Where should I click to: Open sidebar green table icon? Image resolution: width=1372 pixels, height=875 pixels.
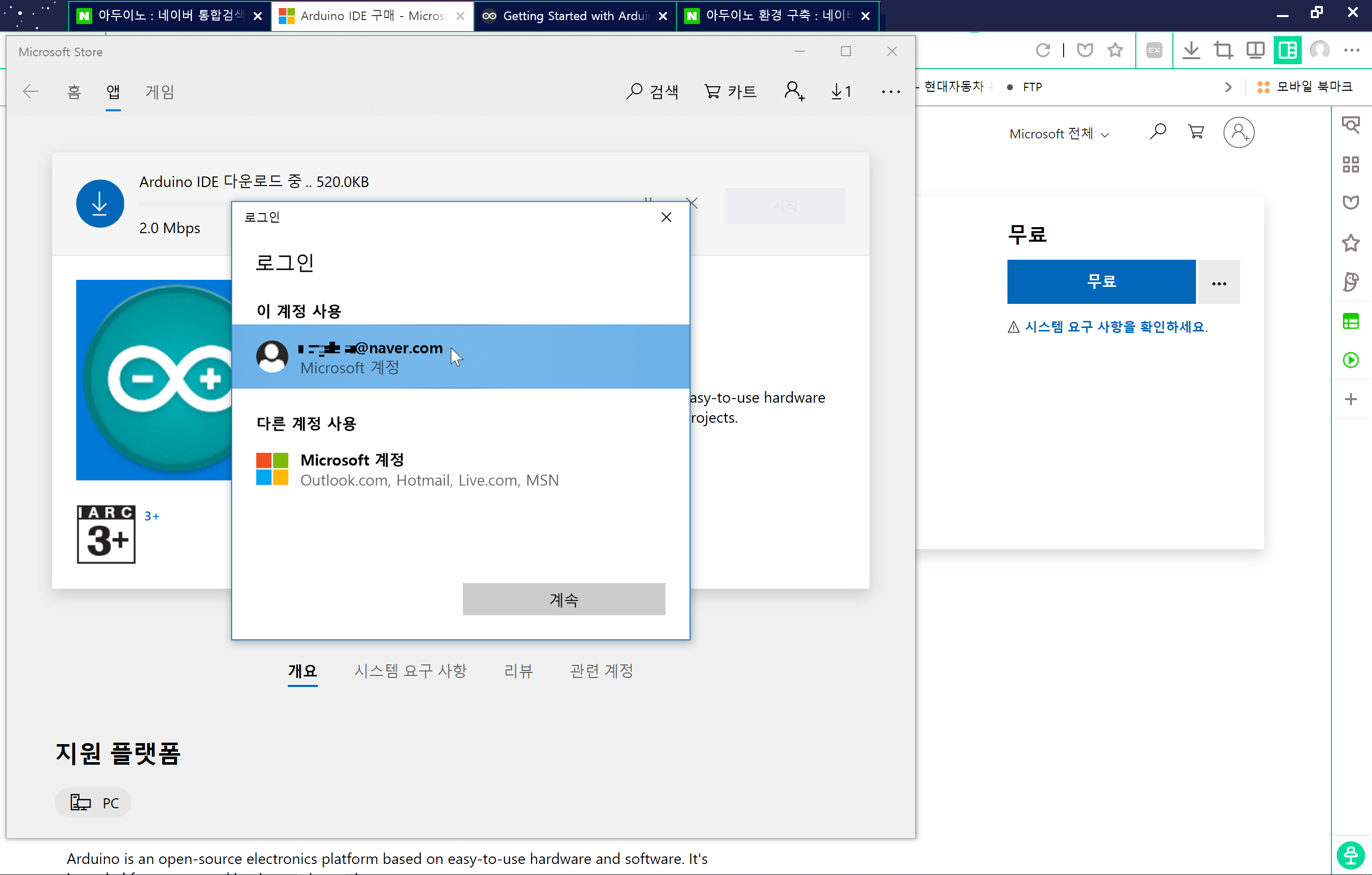pos(1351,321)
